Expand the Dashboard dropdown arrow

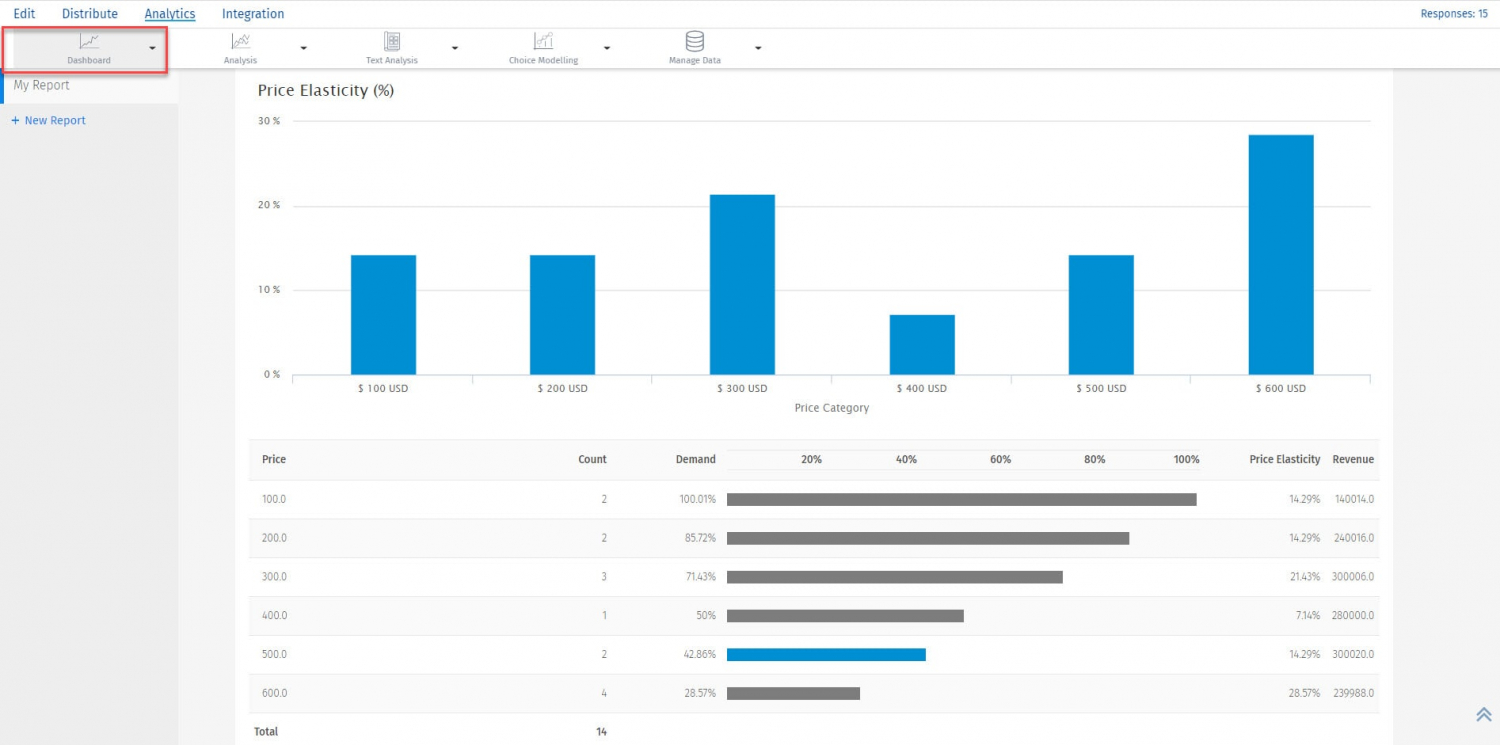152,47
